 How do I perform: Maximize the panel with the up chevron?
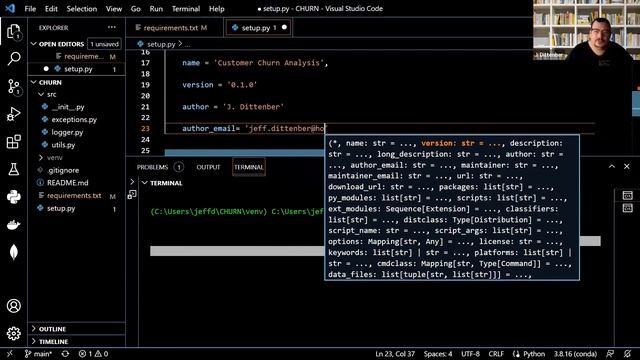(611, 167)
